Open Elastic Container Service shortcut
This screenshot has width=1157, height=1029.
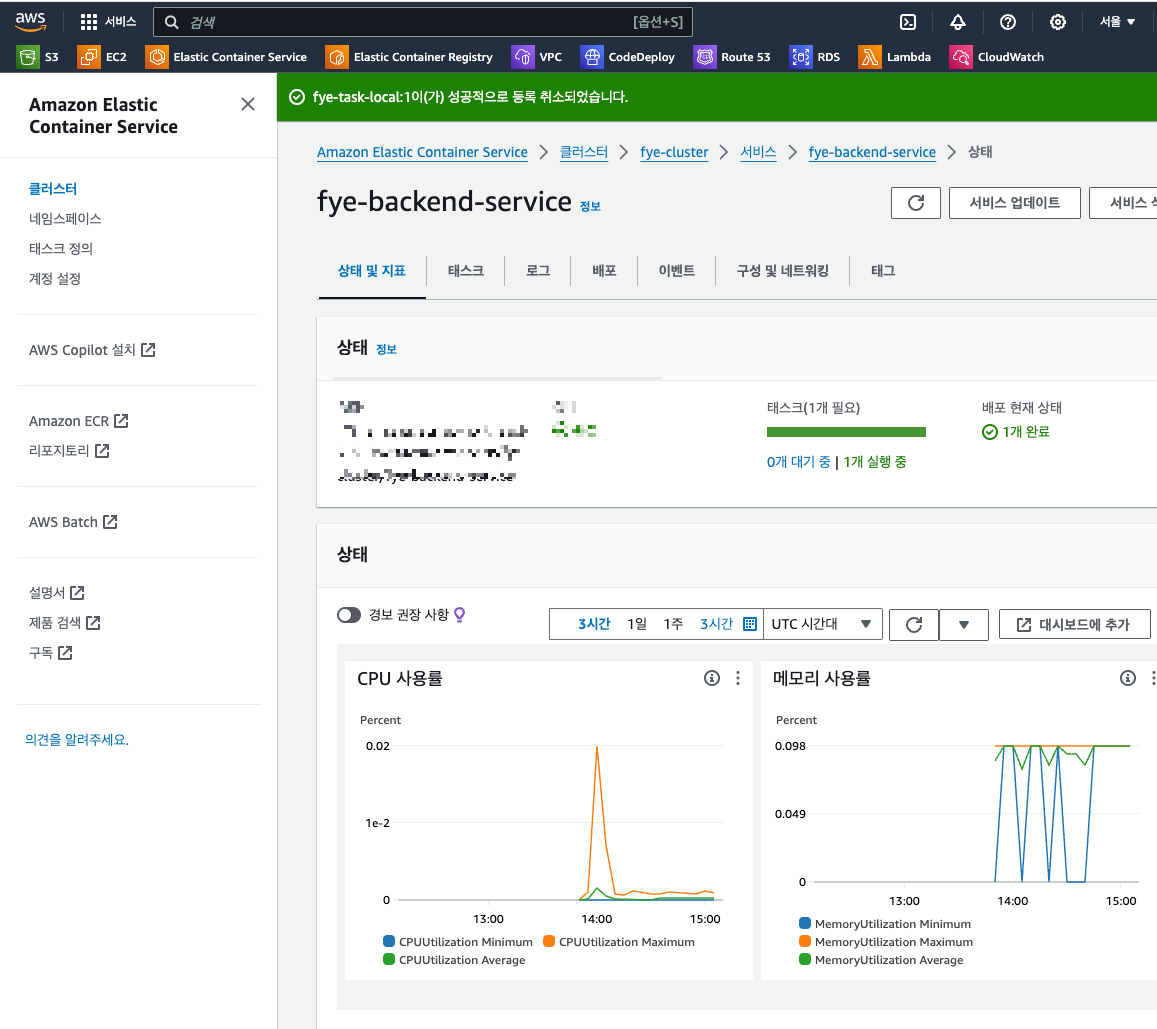[x=226, y=57]
